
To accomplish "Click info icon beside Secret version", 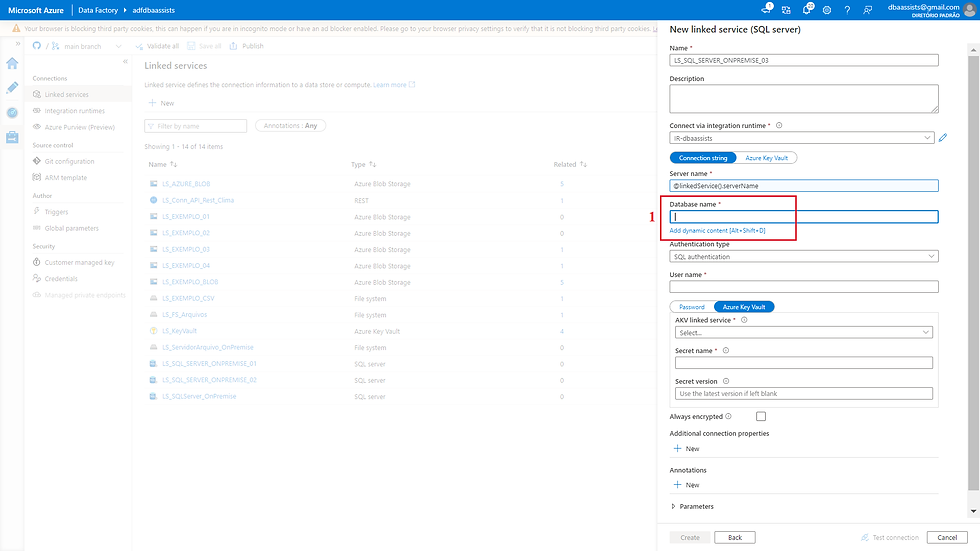I will coord(726,381).
